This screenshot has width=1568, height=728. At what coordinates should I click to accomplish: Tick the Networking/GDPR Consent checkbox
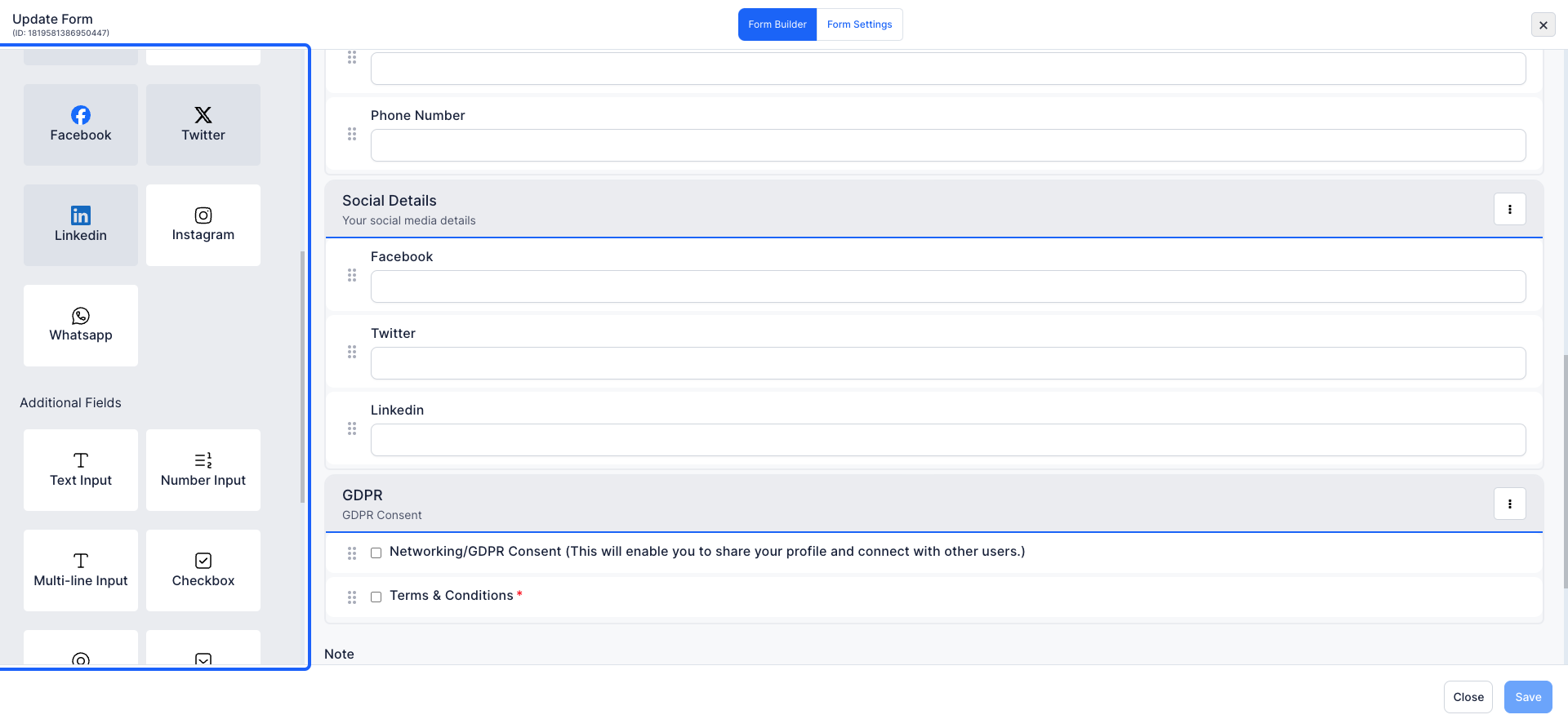pos(376,553)
